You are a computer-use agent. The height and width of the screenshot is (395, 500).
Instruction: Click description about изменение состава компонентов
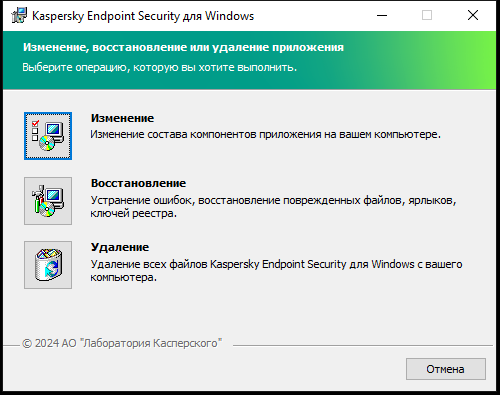coord(266,134)
